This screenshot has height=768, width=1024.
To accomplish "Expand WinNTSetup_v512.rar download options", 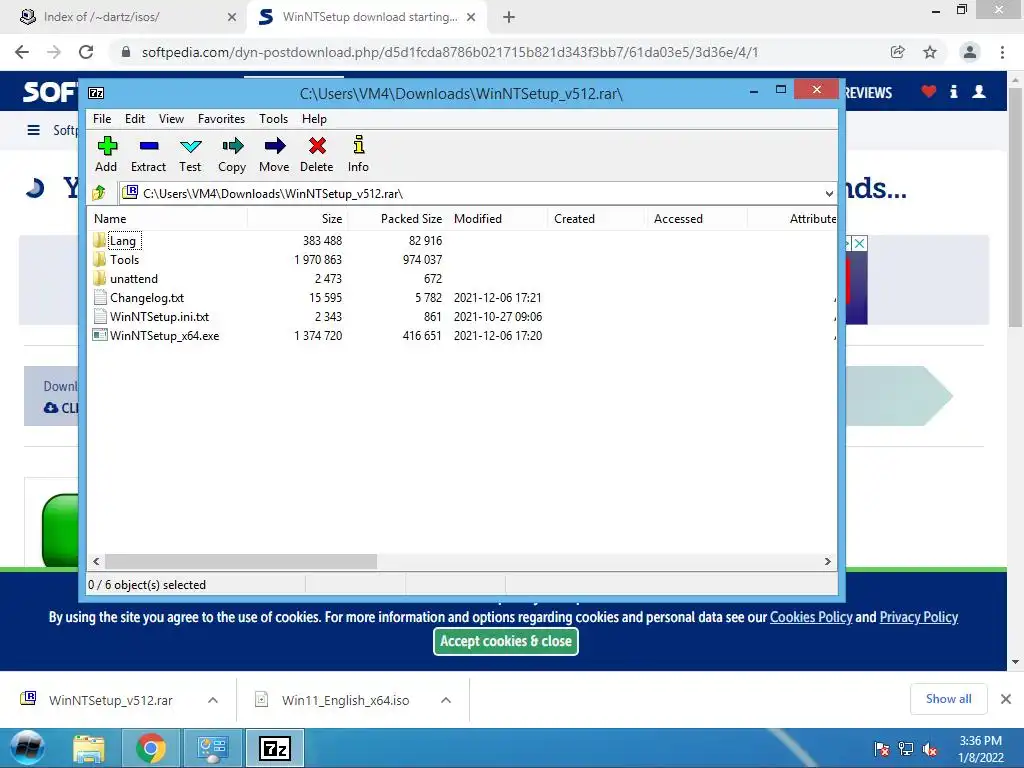I will pyautogui.click(x=213, y=700).
